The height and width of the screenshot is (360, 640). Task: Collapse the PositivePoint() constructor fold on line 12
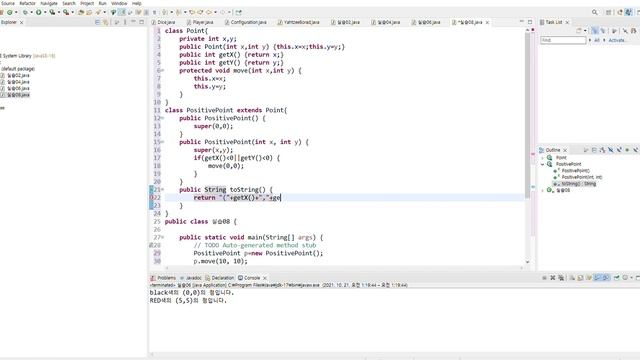(162, 118)
